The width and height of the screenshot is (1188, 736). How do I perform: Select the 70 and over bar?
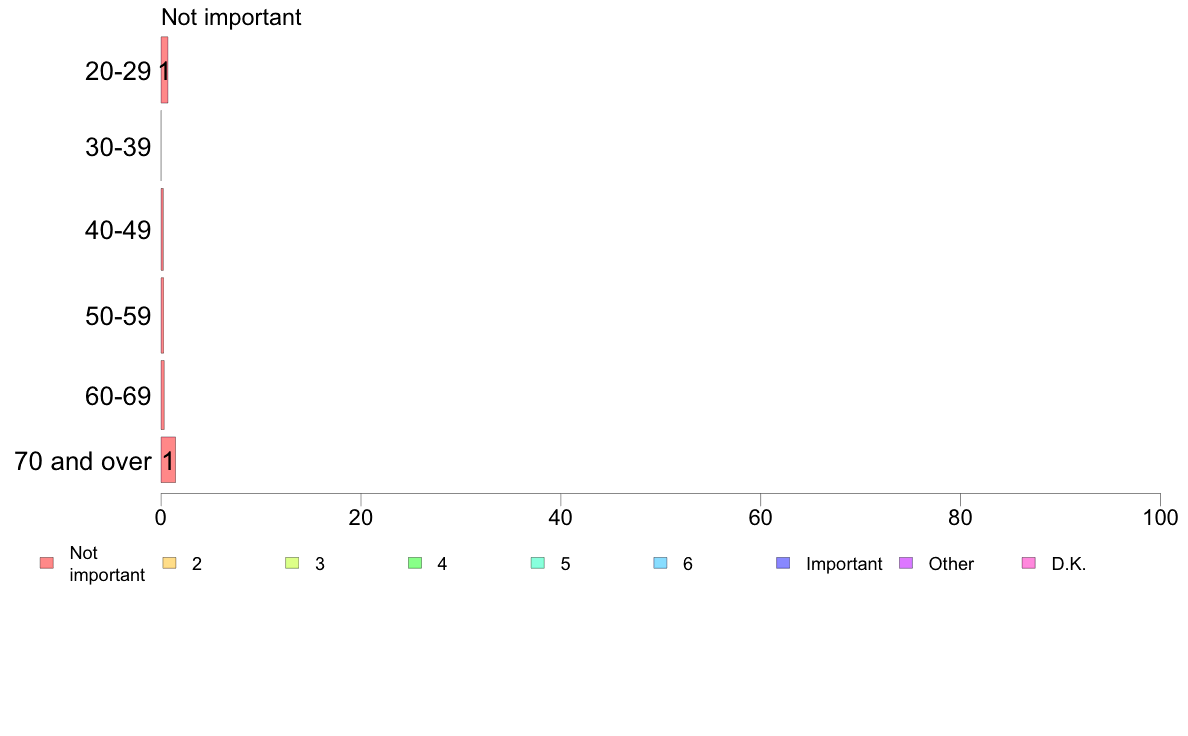(x=168, y=460)
